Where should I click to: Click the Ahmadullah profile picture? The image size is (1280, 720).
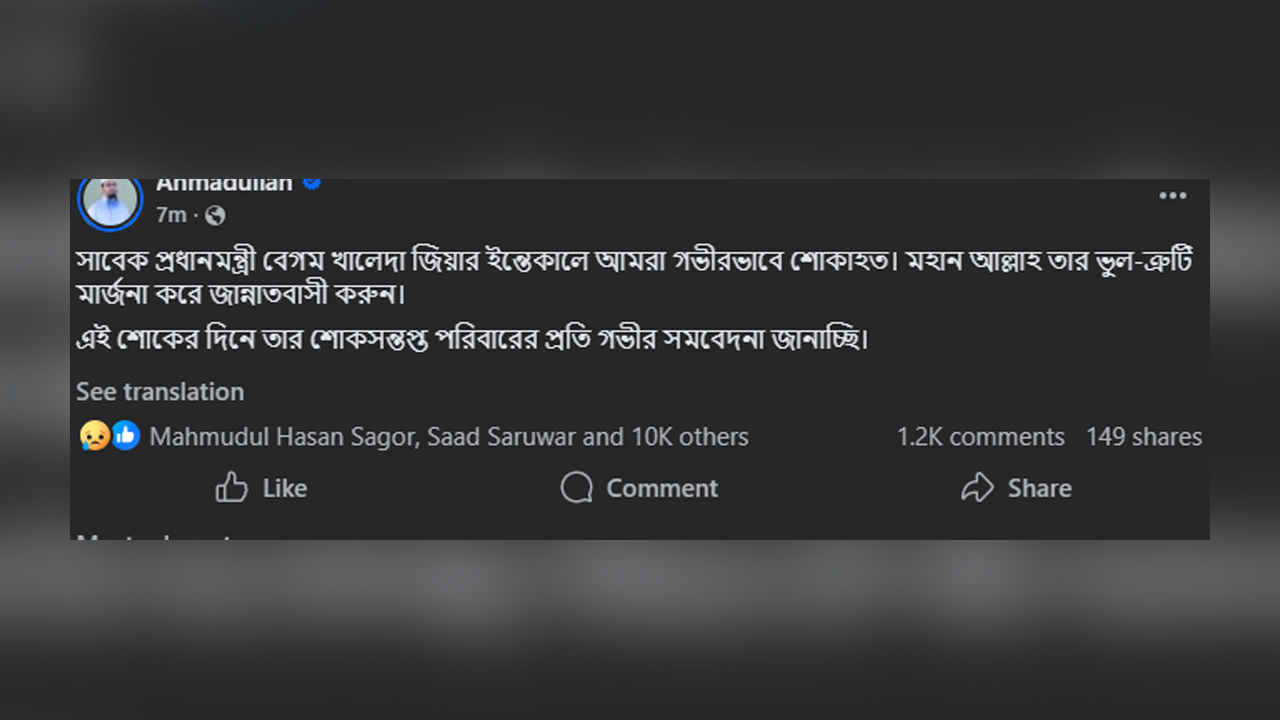pyautogui.click(x=110, y=201)
